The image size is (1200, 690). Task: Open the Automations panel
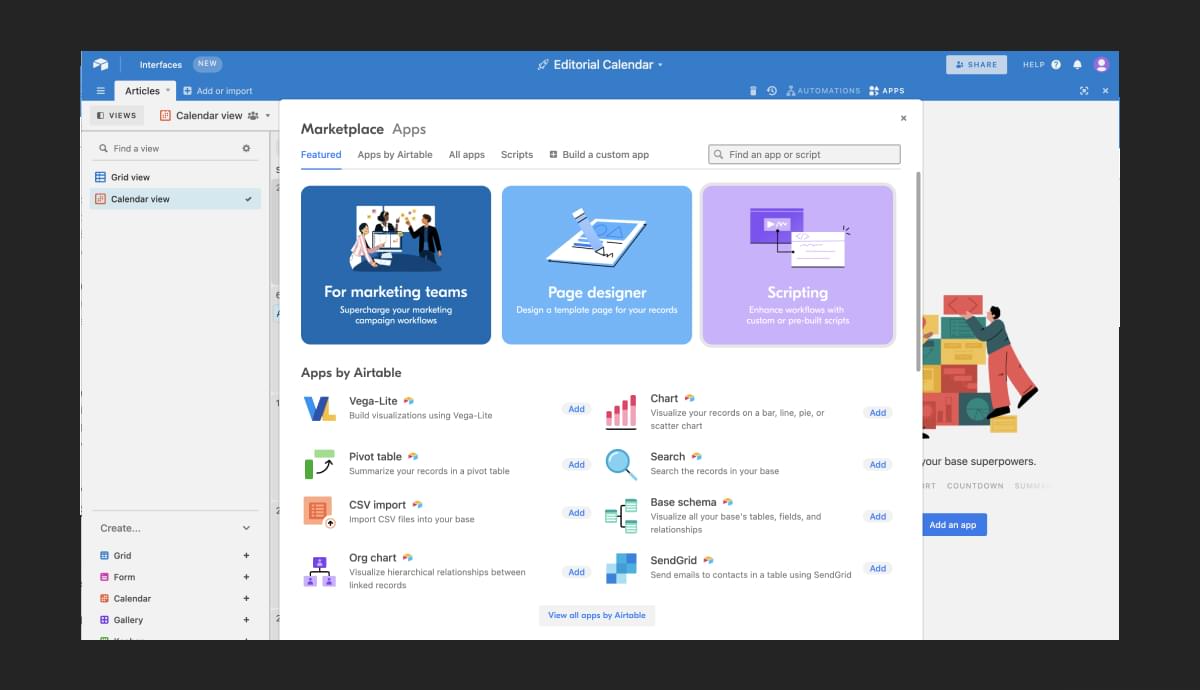pos(823,91)
